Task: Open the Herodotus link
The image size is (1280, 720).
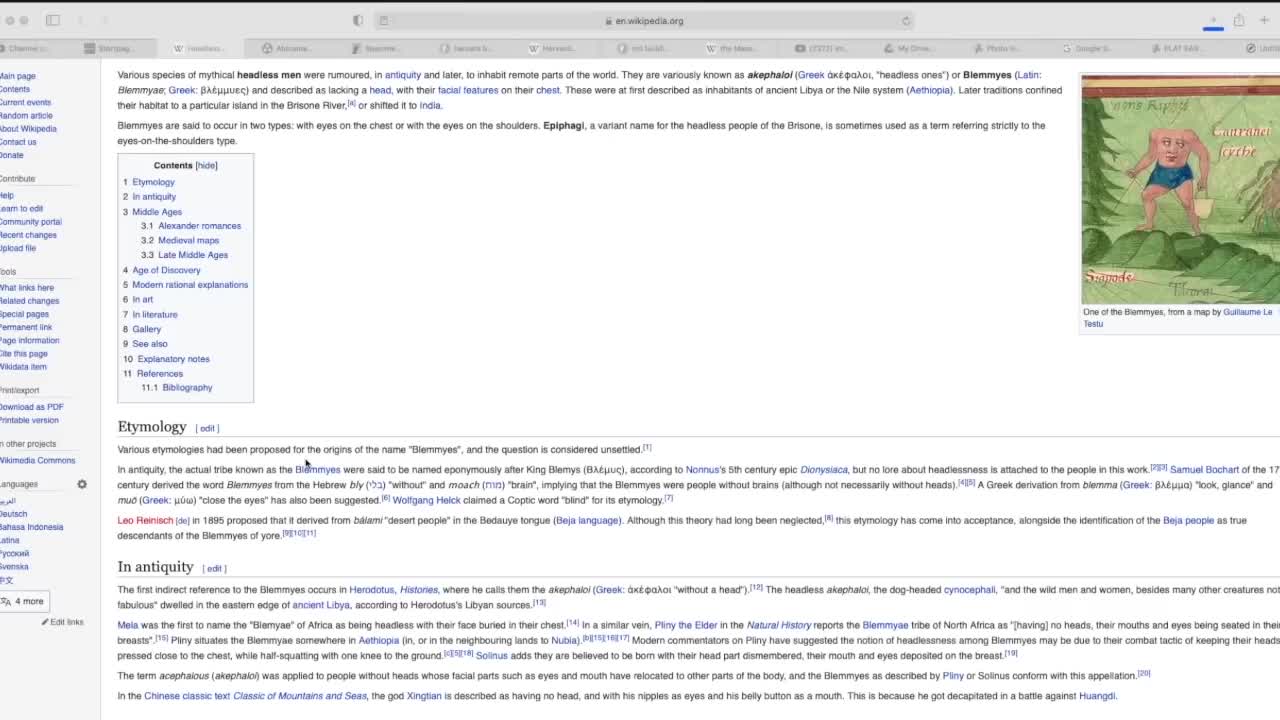Action: 371,590
